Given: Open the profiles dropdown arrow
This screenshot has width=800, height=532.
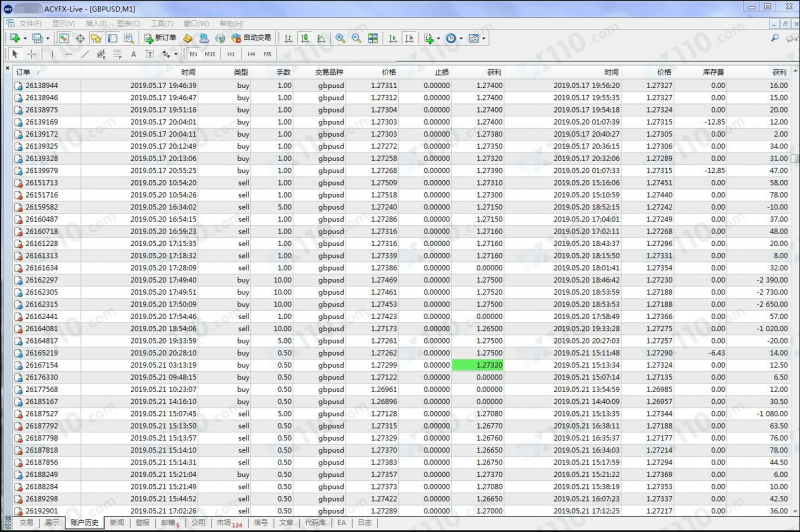Looking at the screenshot, I should 46,38.
